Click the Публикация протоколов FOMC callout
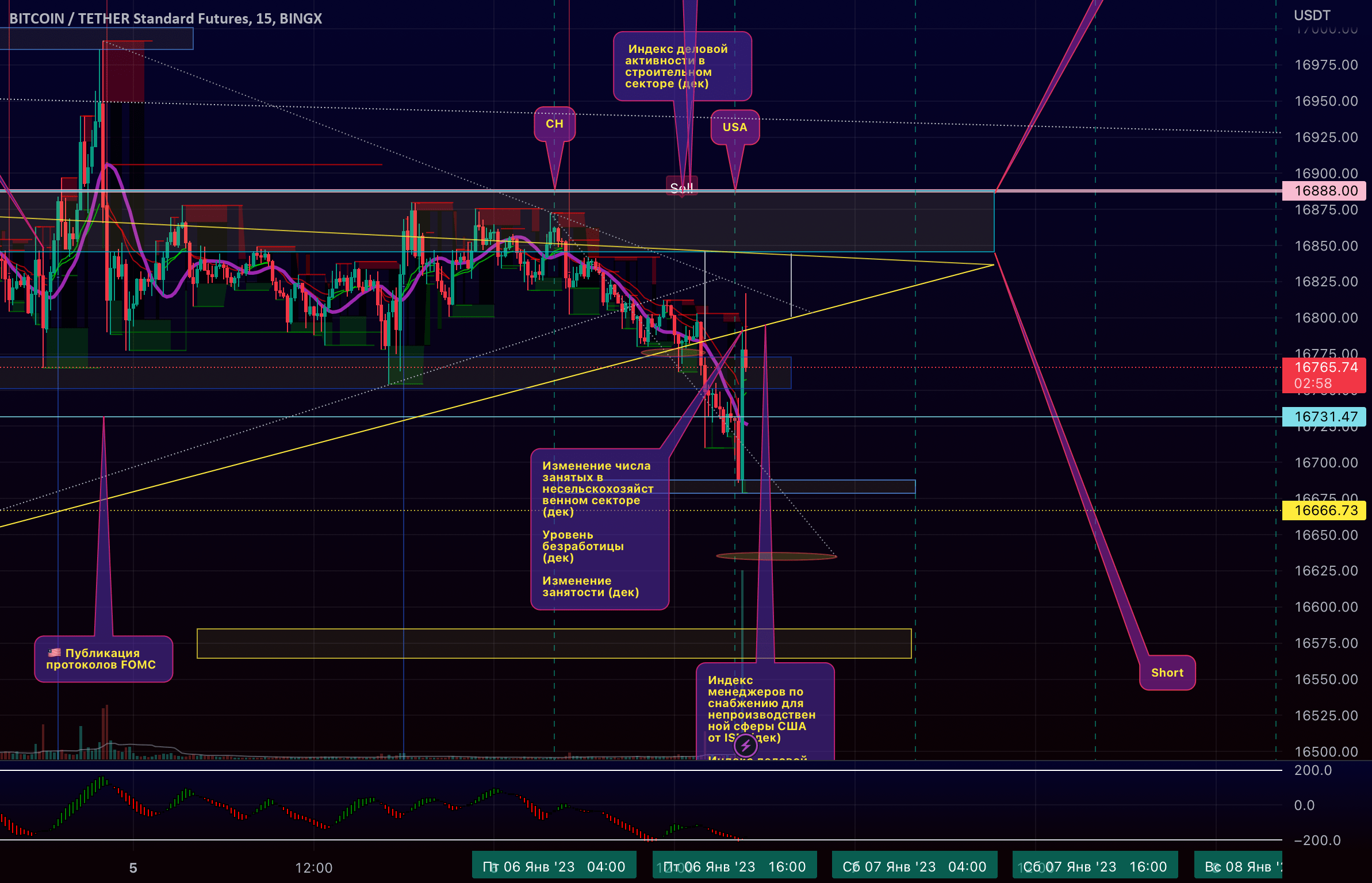The height and width of the screenshot is (883, 1372). click(x=104, y=659)
